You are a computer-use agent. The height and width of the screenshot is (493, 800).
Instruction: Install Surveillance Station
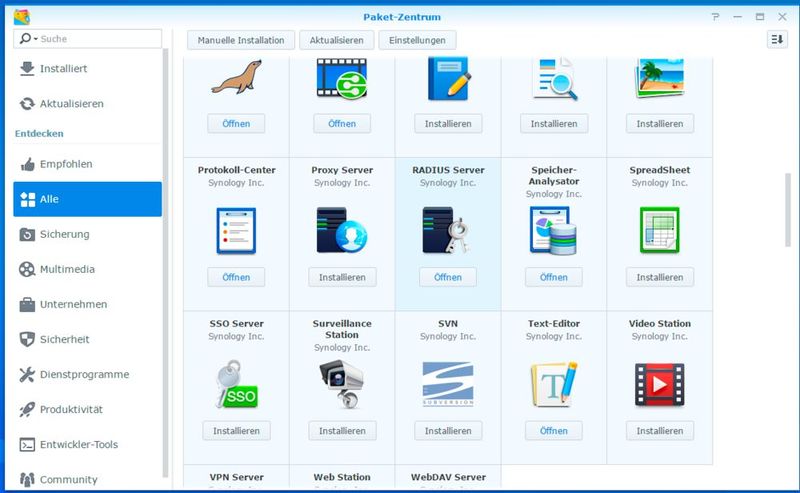(x=342, y=431)
